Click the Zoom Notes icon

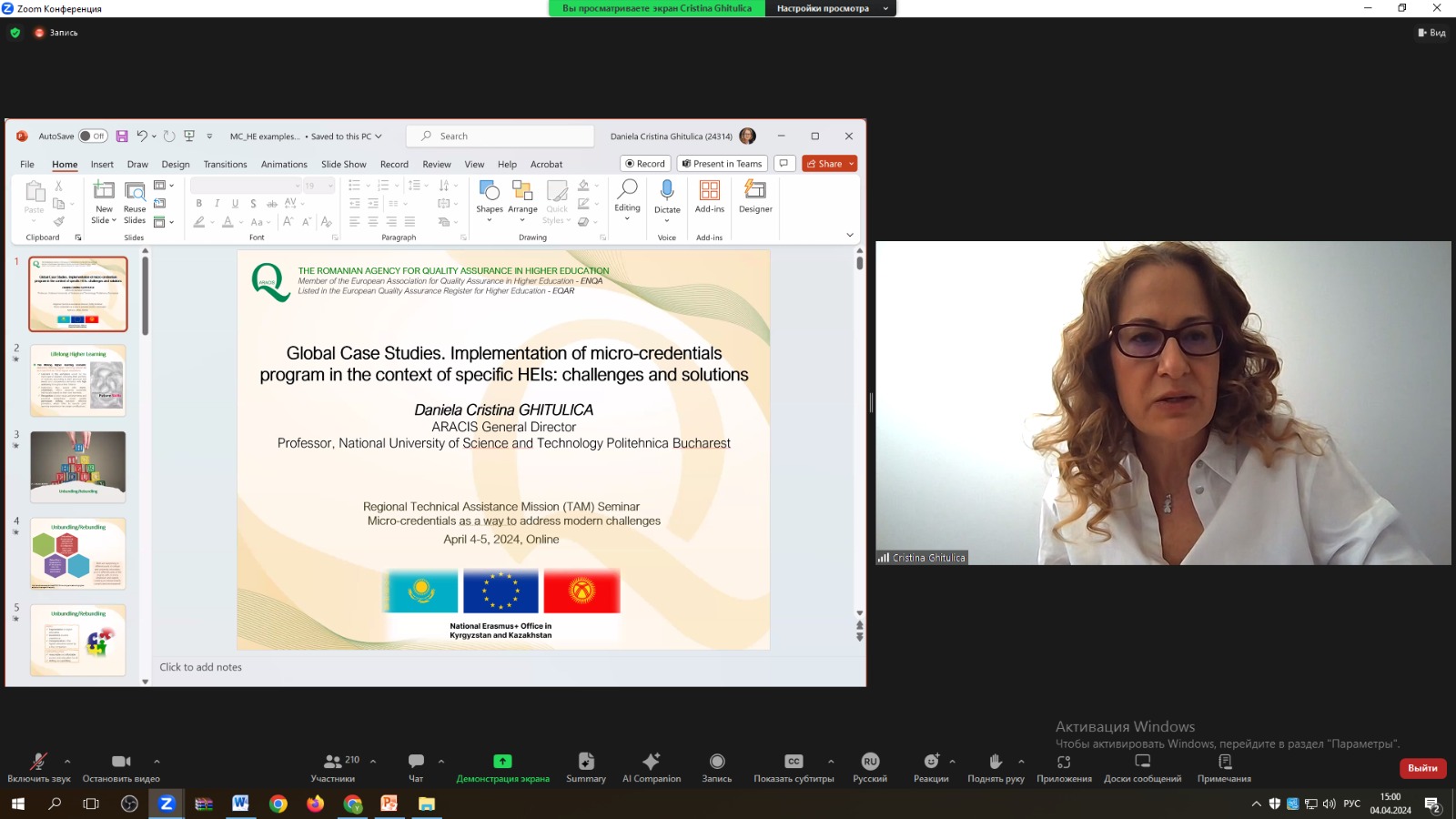point(1224,762)
